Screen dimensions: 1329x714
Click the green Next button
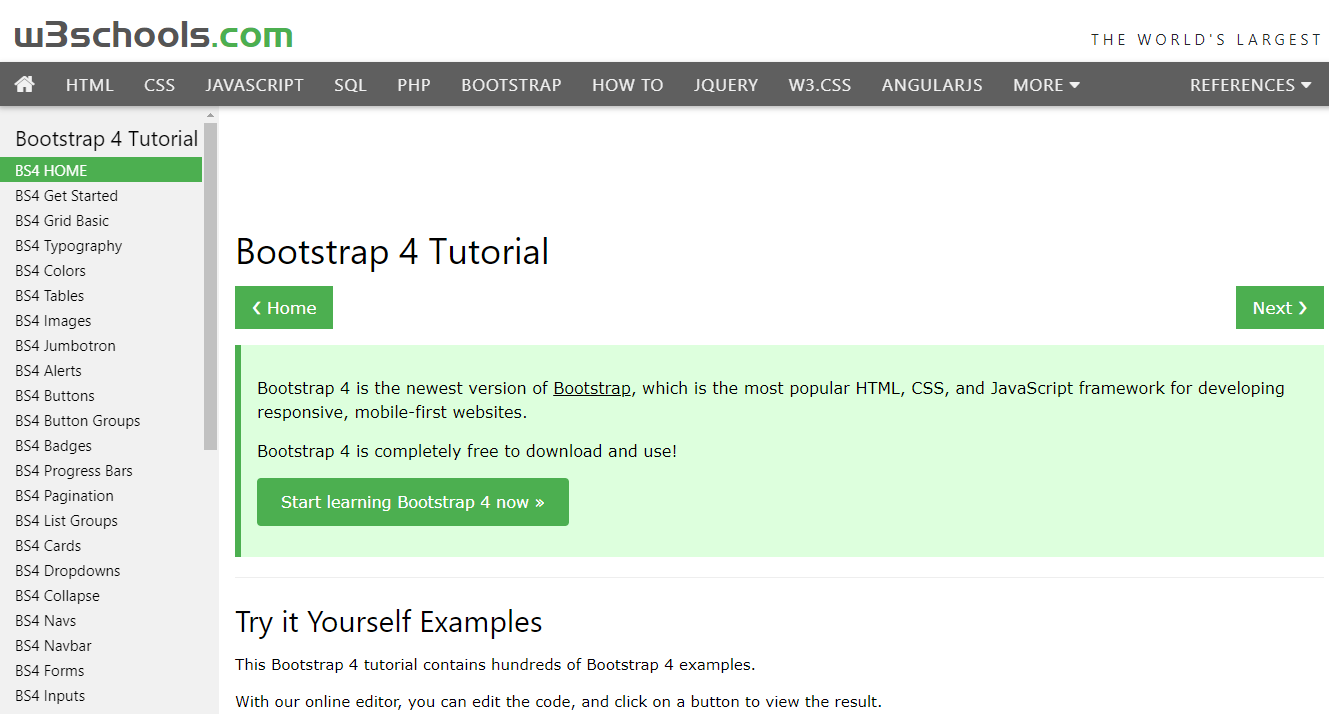click(x=1280, y=308)
